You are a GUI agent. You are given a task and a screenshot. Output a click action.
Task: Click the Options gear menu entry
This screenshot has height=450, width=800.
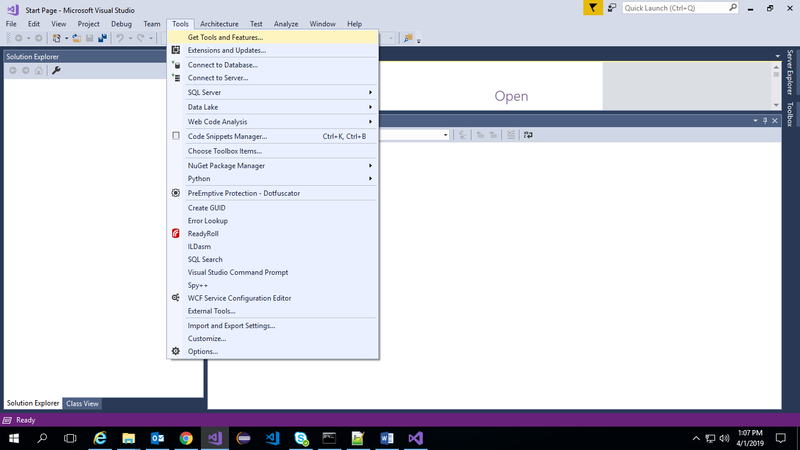pos(202,351)
